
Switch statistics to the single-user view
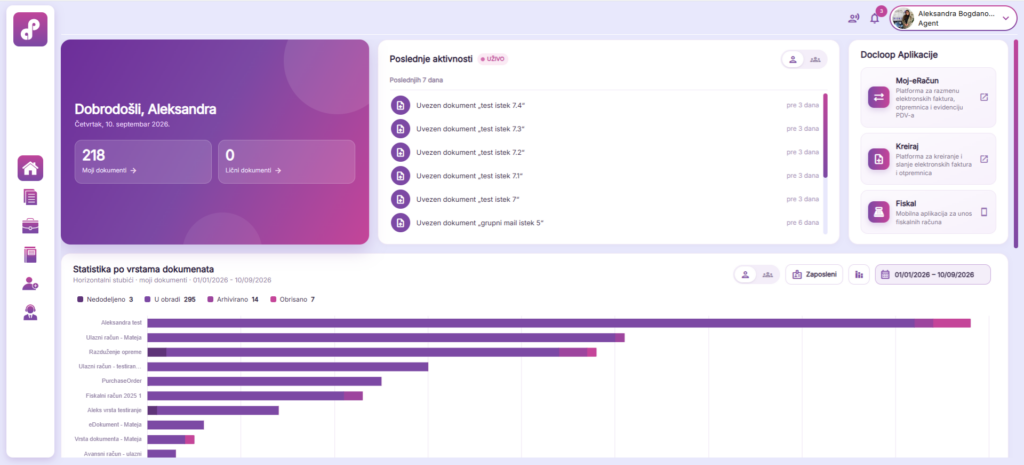point(745,275)
